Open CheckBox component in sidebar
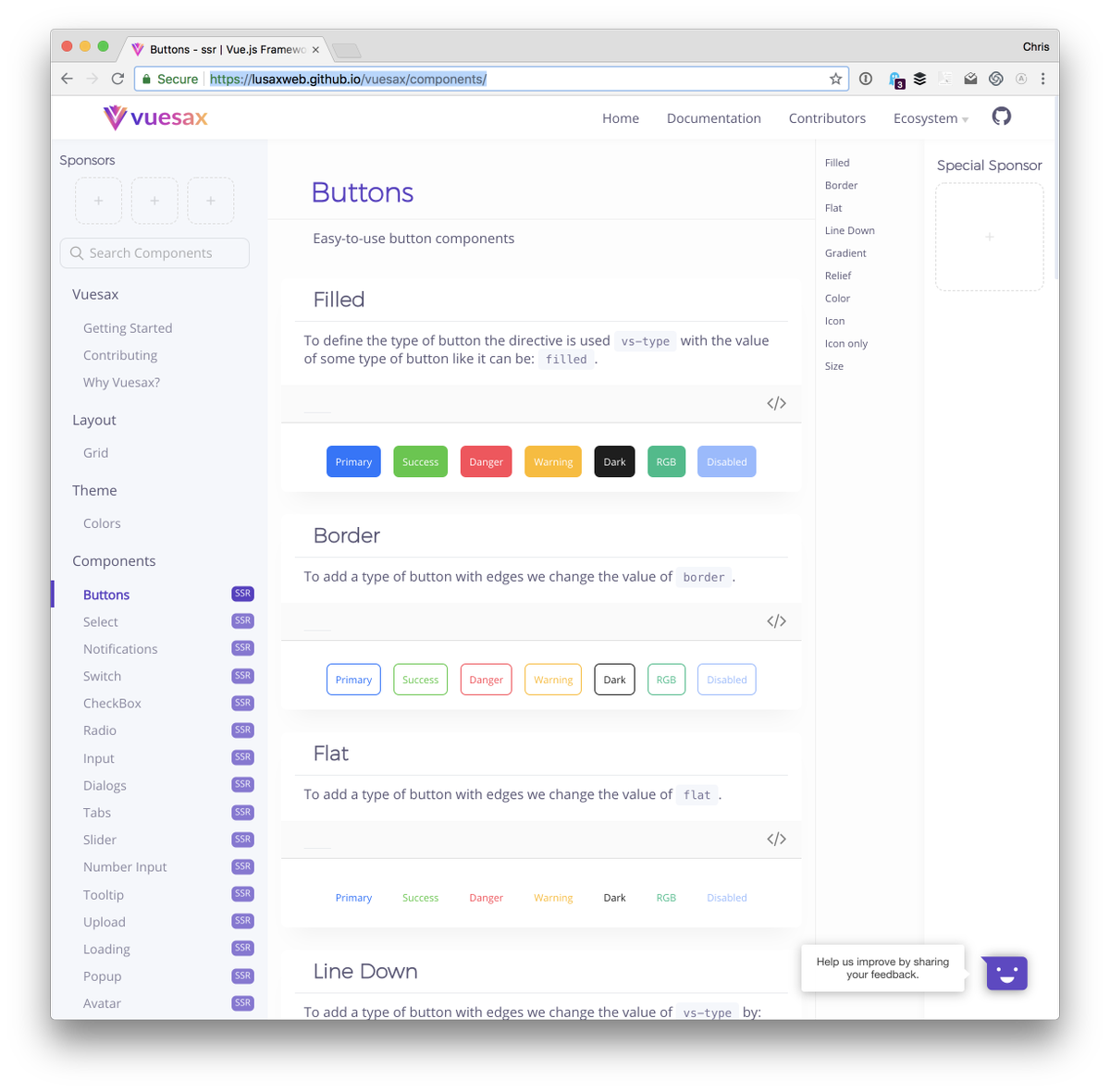 point(112,704)
